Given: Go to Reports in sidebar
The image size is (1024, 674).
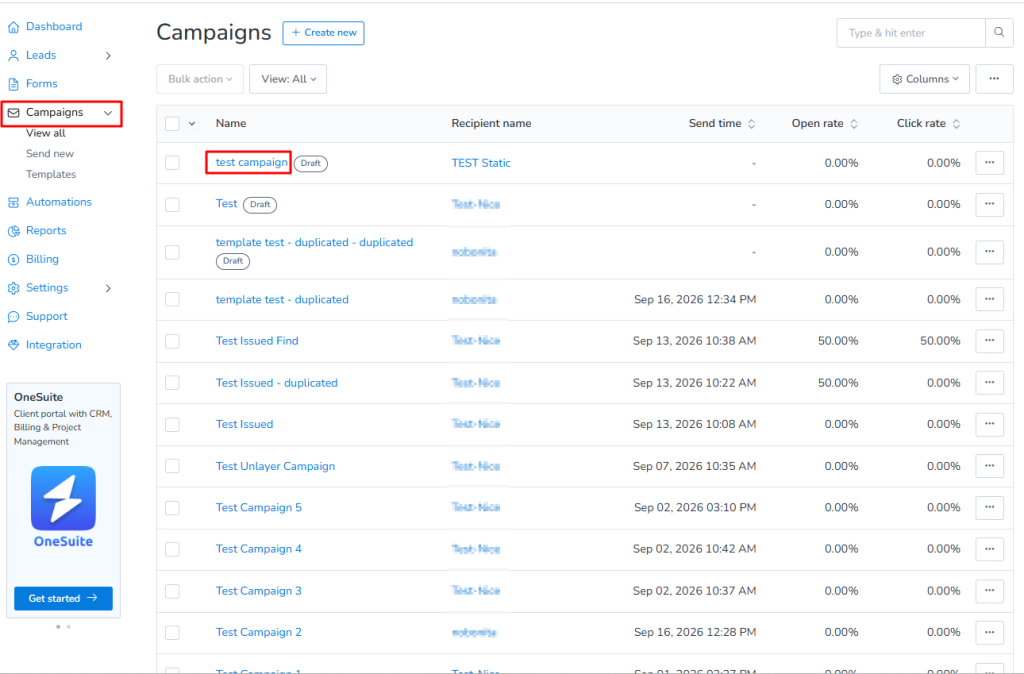Looking at the screenshot, I should (x=46, y=231).
